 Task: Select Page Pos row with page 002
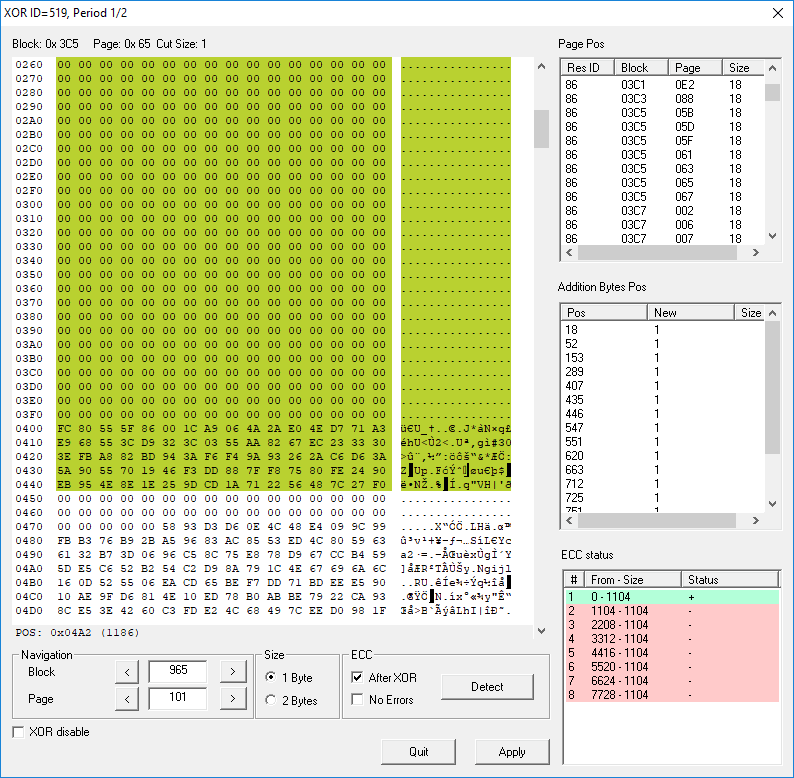[662, 211]
